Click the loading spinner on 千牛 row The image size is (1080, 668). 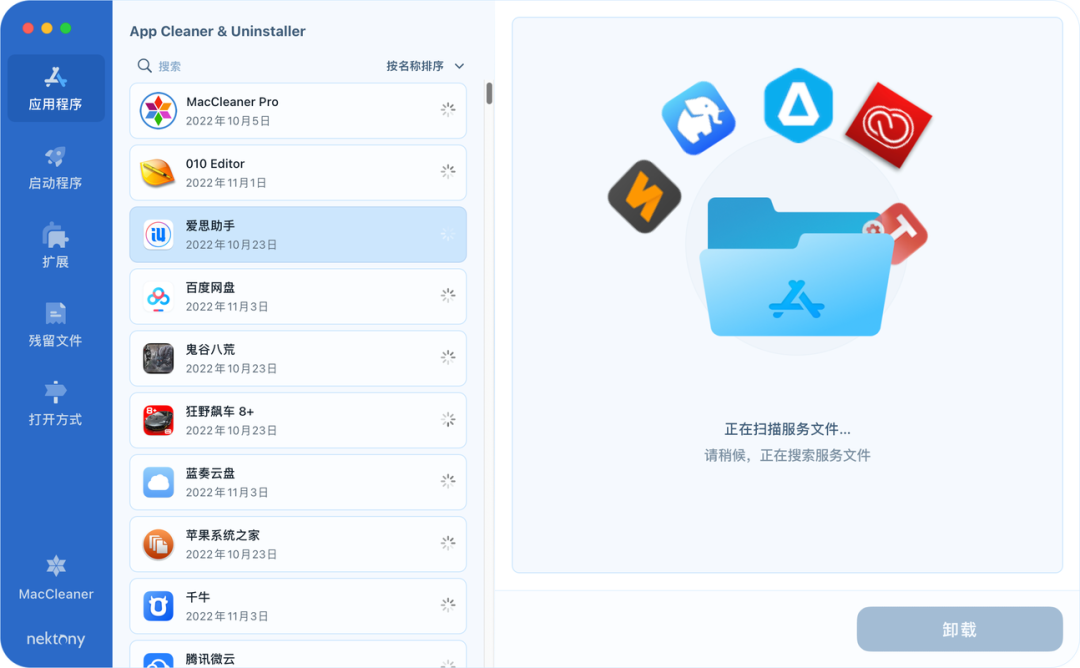point(448,605)
